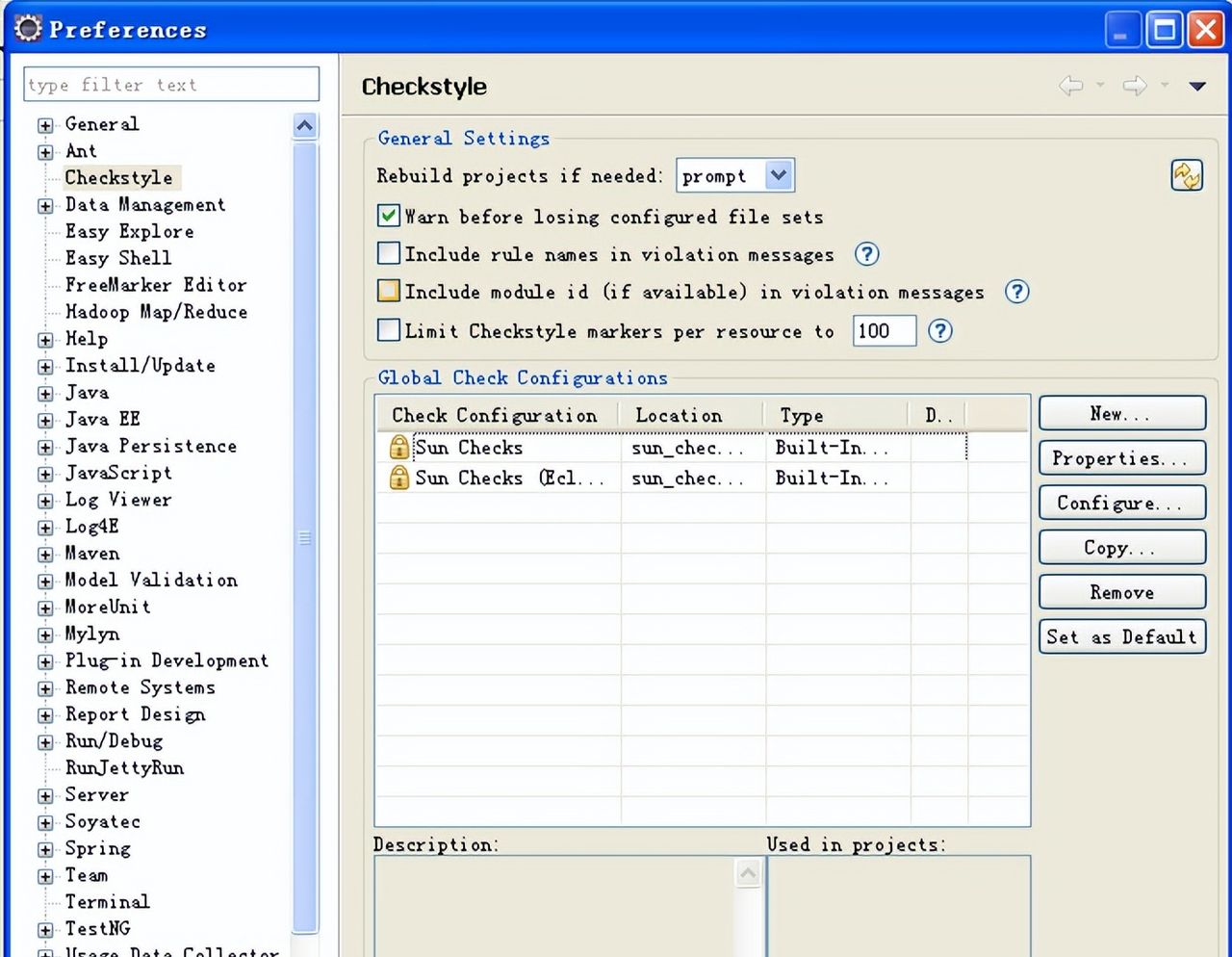Select Report Design in the tree
This screenshot has width=1232, height=957.
coord(135,714)
